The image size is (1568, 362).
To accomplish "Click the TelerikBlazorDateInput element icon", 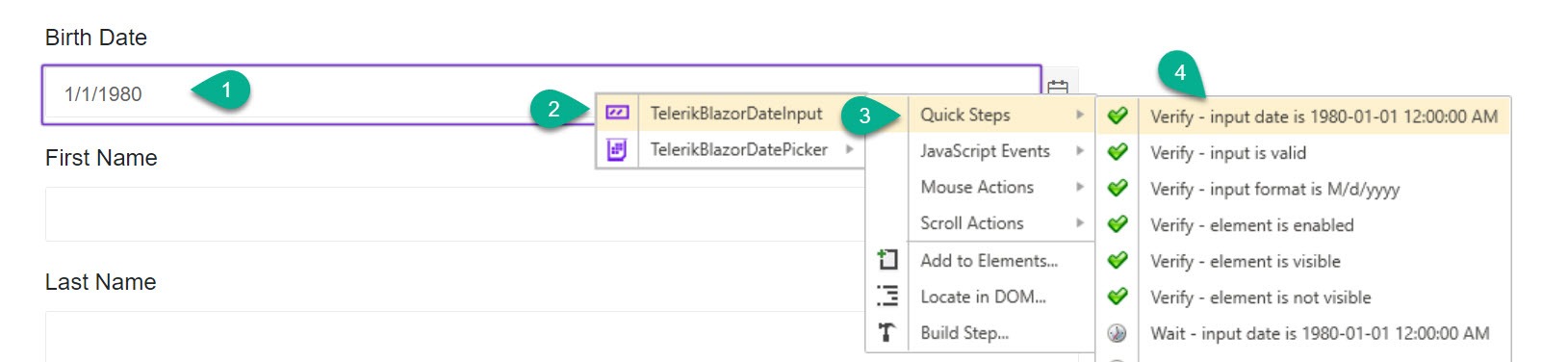I will coord(617,113).
